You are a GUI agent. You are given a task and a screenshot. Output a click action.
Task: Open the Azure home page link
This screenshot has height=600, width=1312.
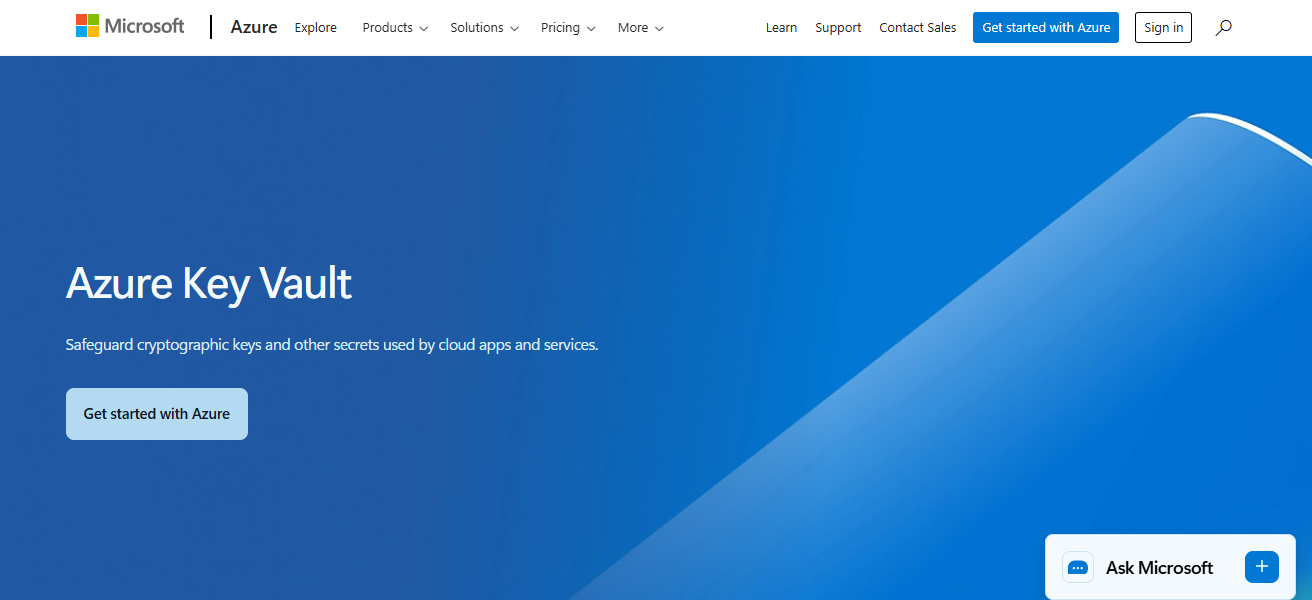click(x=253, y=27)
